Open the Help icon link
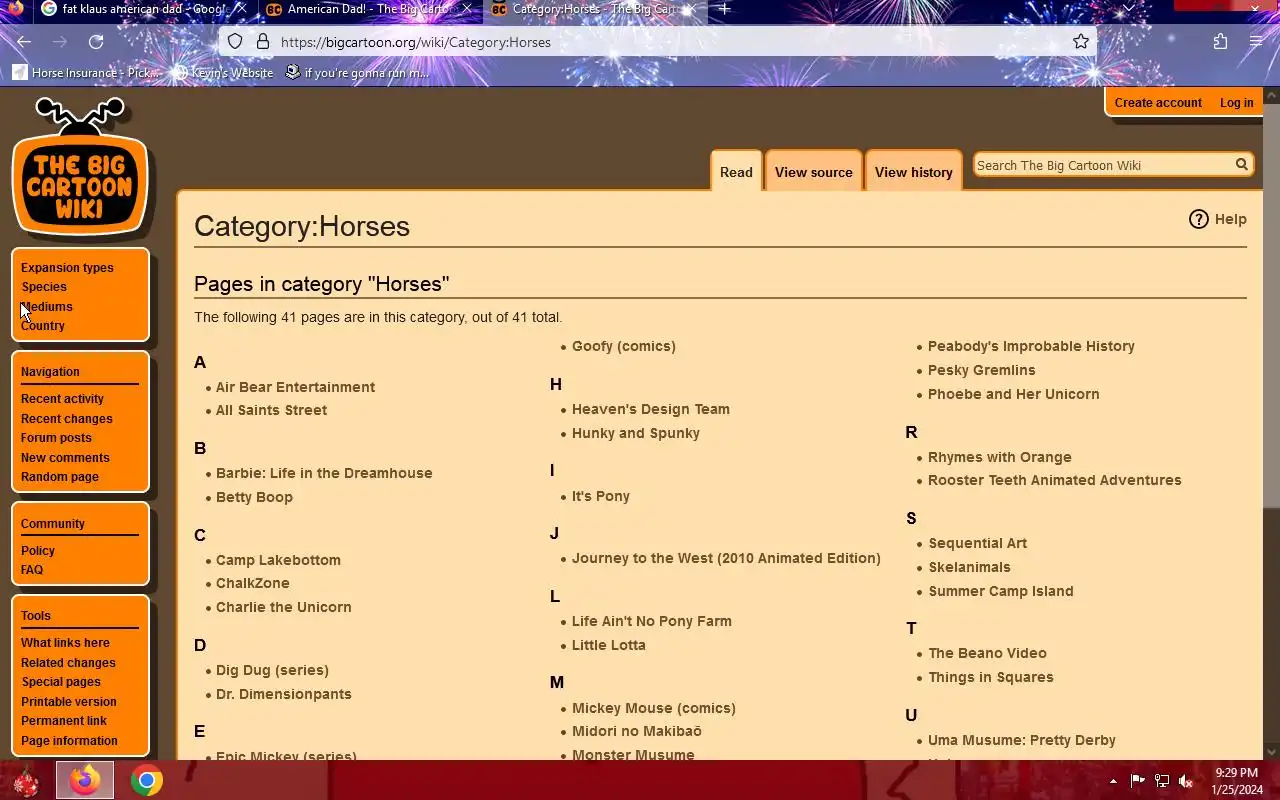The image size is (1280, 800). click(1198, 219)
